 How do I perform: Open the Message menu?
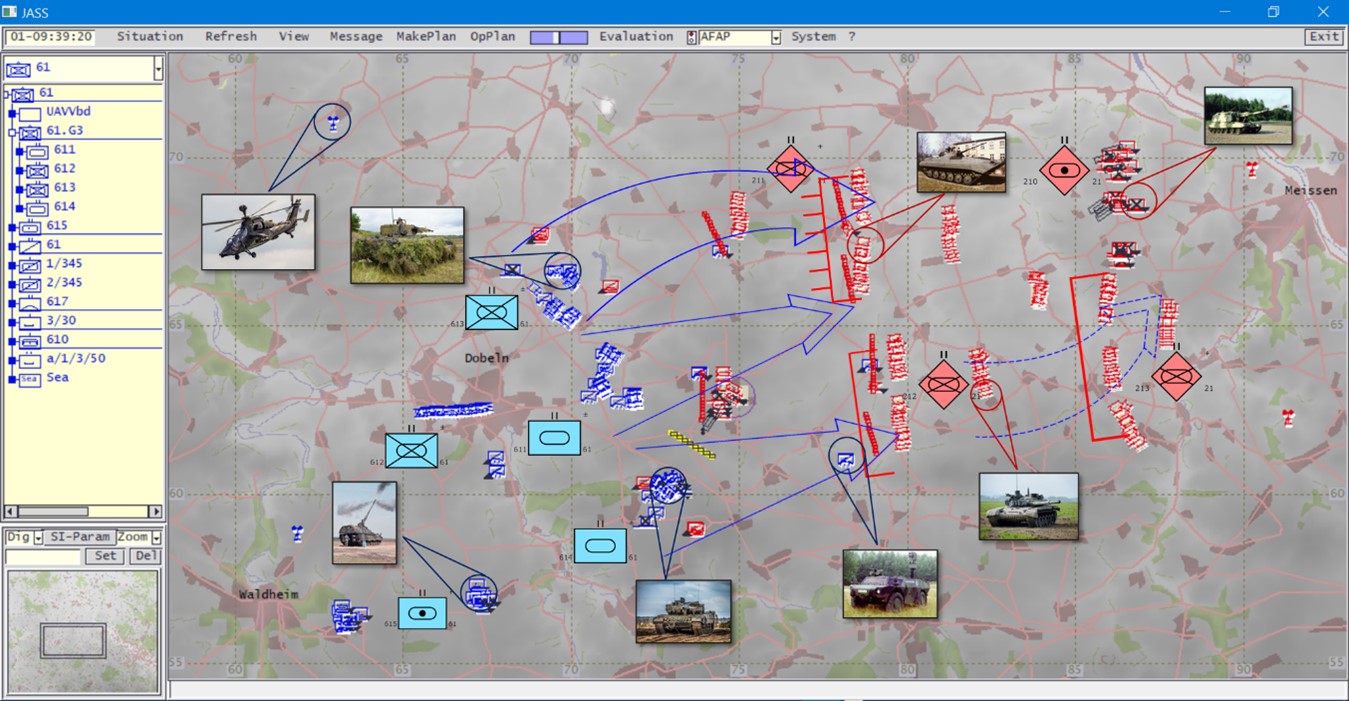click(356, 36)
